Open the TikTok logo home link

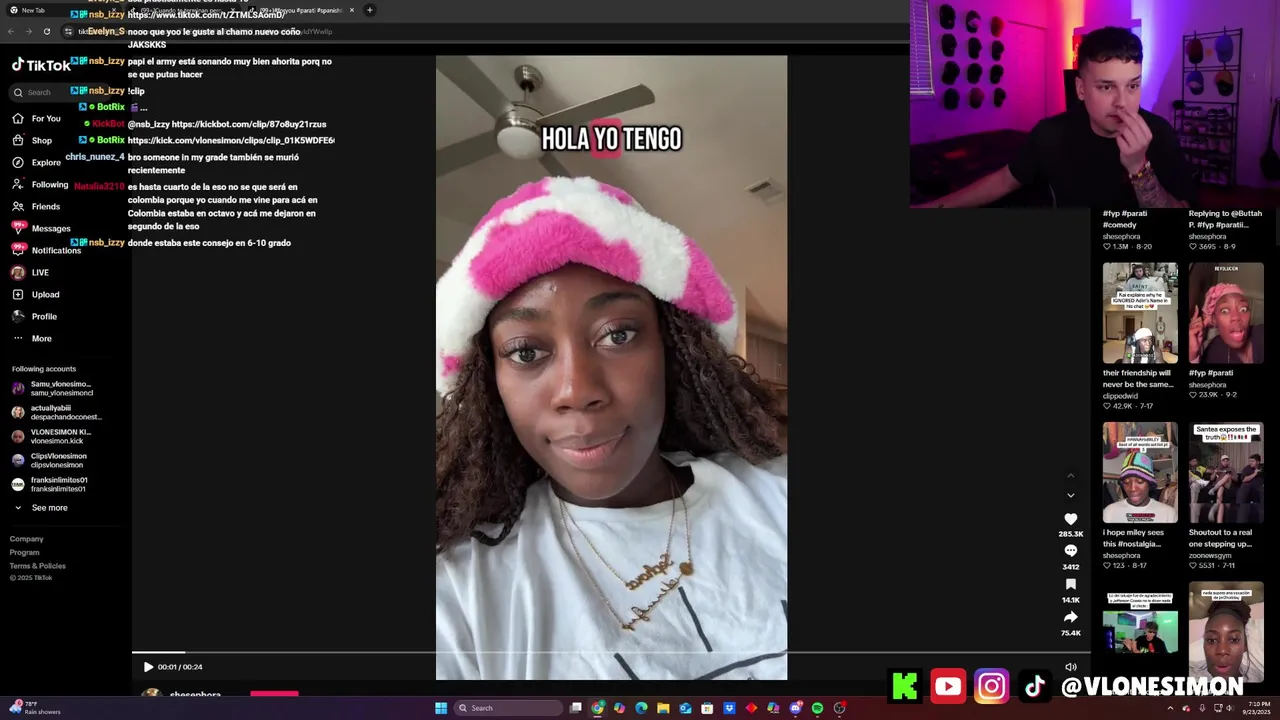point(41,65)
